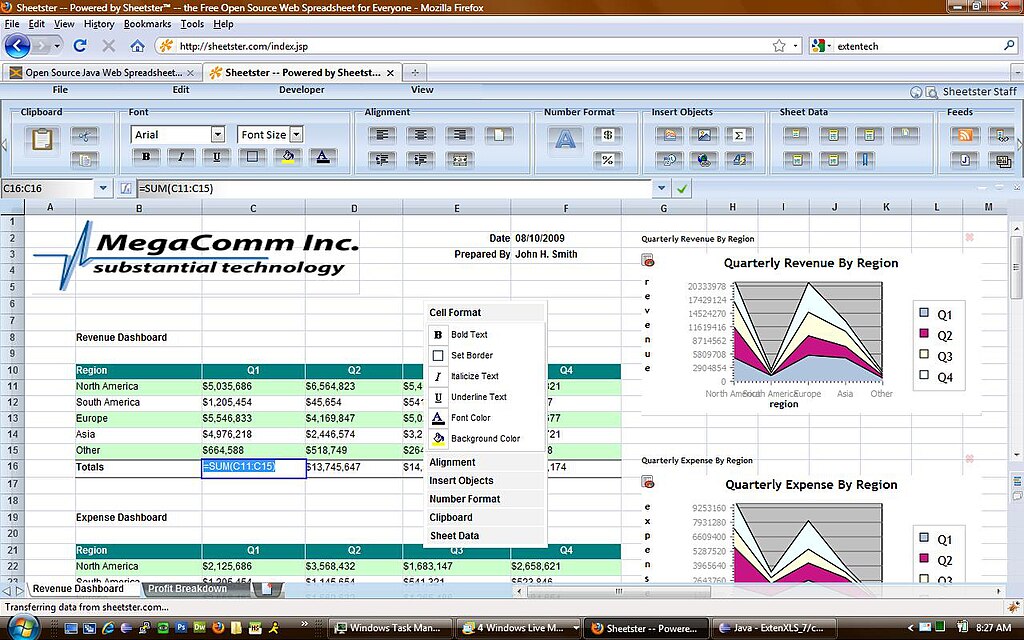1024x640 pixels.
Task: Expand Number Format section in context menu
Action: point(464,499)
